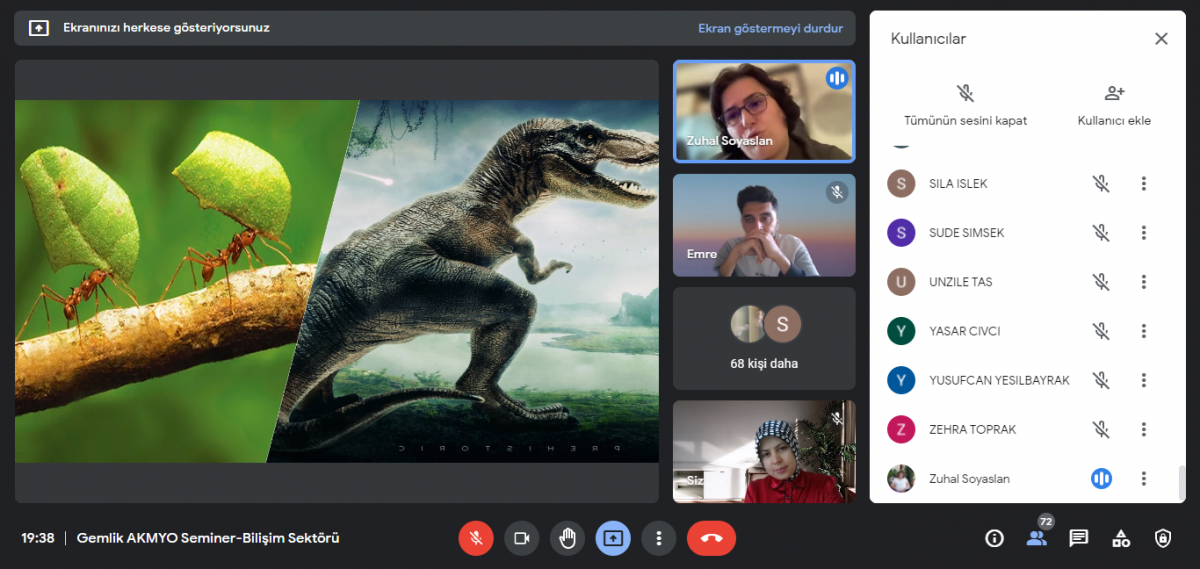Mute SILA ISLEK's microphone icon
1200x569 pixels.
click(x=1101, y=184)
